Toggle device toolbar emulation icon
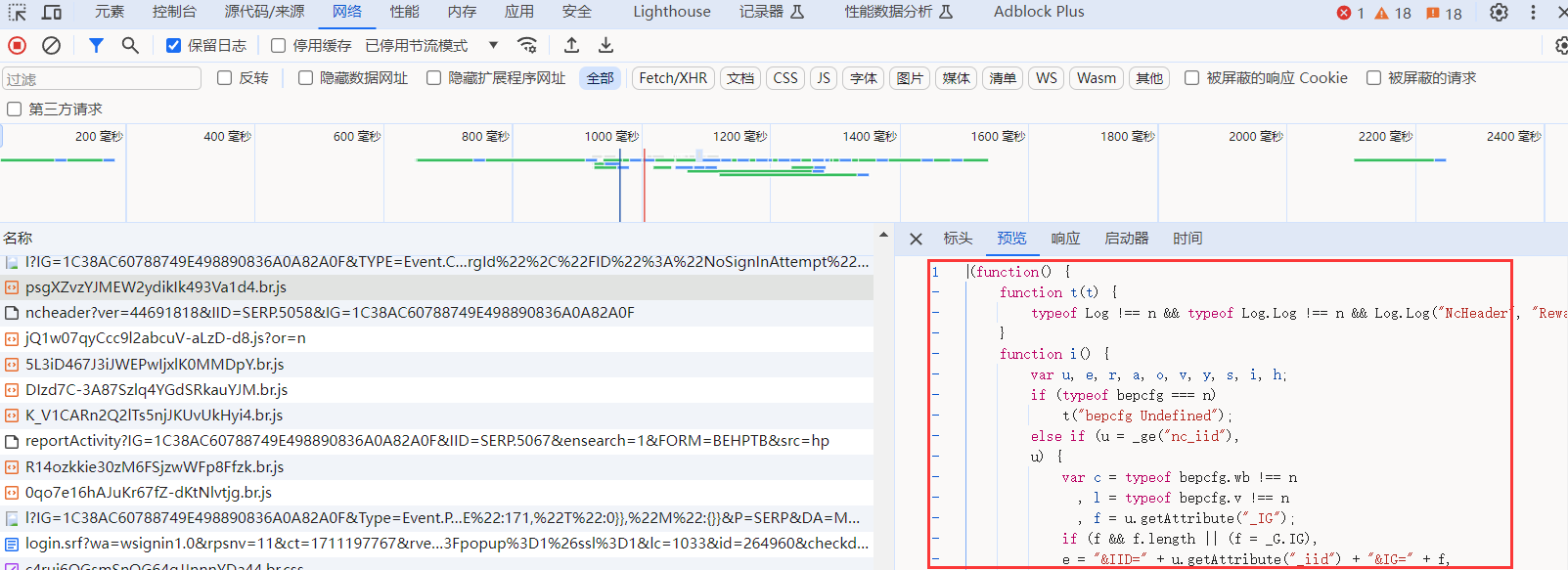This screenshot has width=1568, height=570. pyautogui.click(x=52, y=13)
